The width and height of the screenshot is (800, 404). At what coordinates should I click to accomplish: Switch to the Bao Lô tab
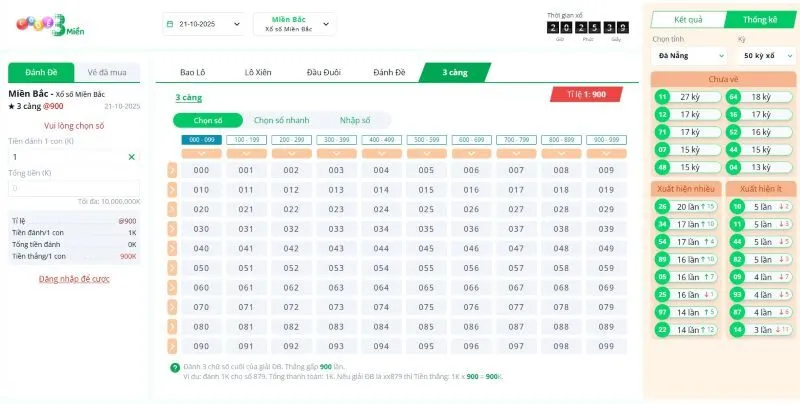[193, 72]
